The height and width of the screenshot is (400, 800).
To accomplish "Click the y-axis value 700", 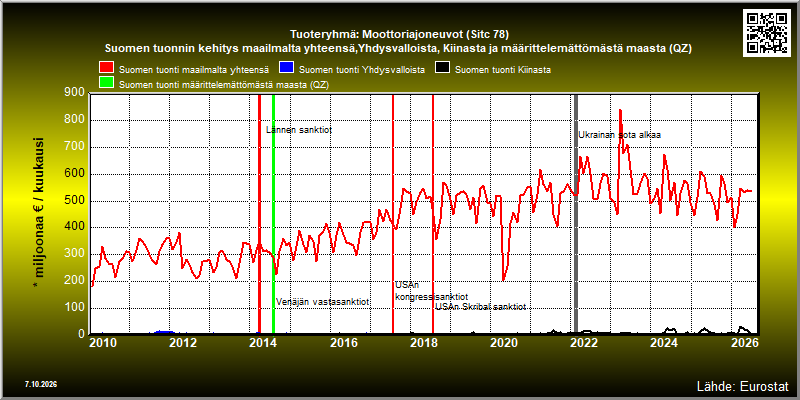I will [75, 147].
